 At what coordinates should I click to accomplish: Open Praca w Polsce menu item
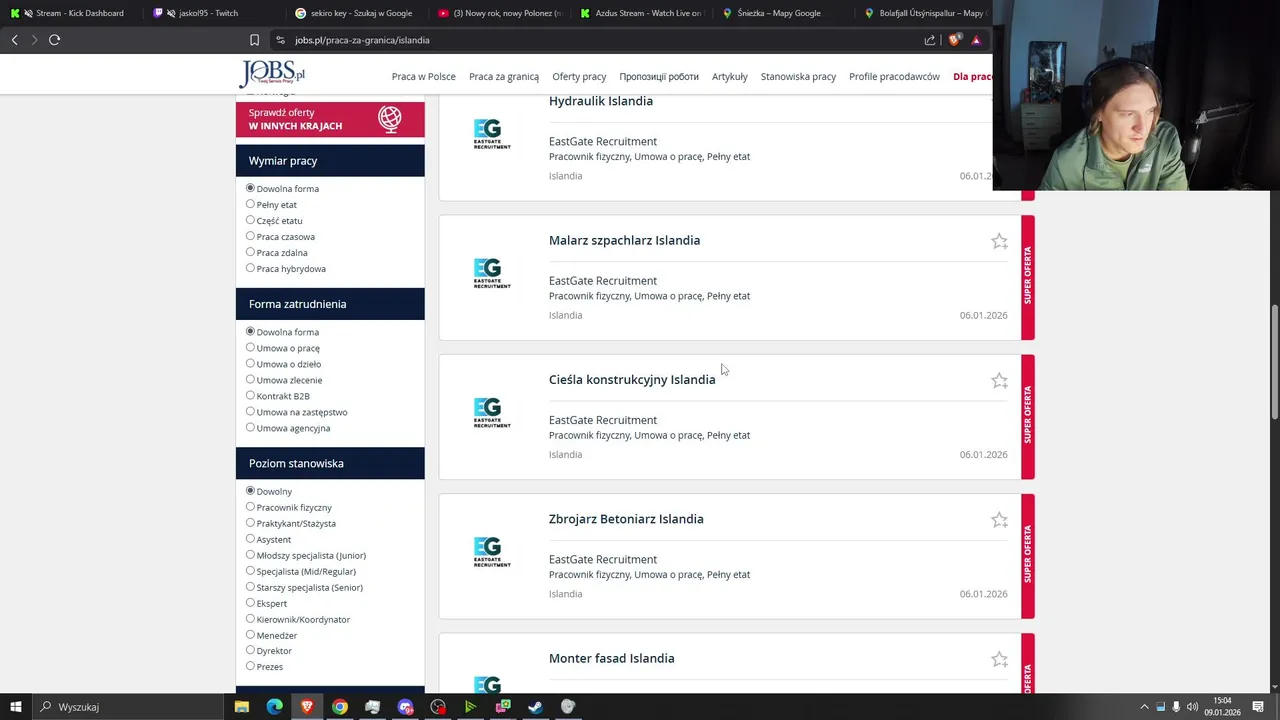[x=424, y=77]
